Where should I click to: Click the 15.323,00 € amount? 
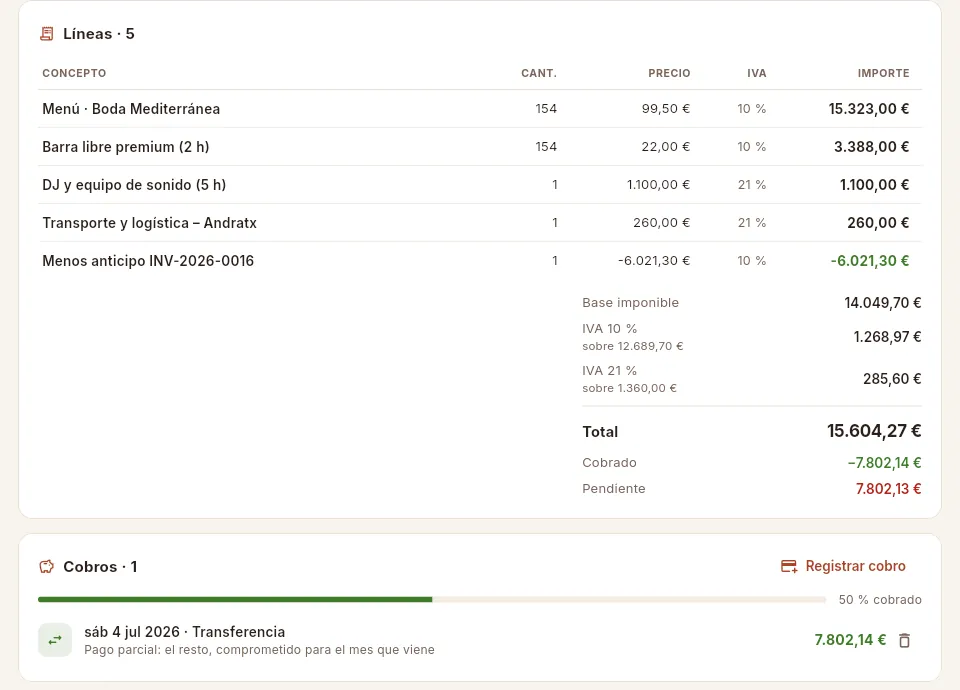point(869,109)
